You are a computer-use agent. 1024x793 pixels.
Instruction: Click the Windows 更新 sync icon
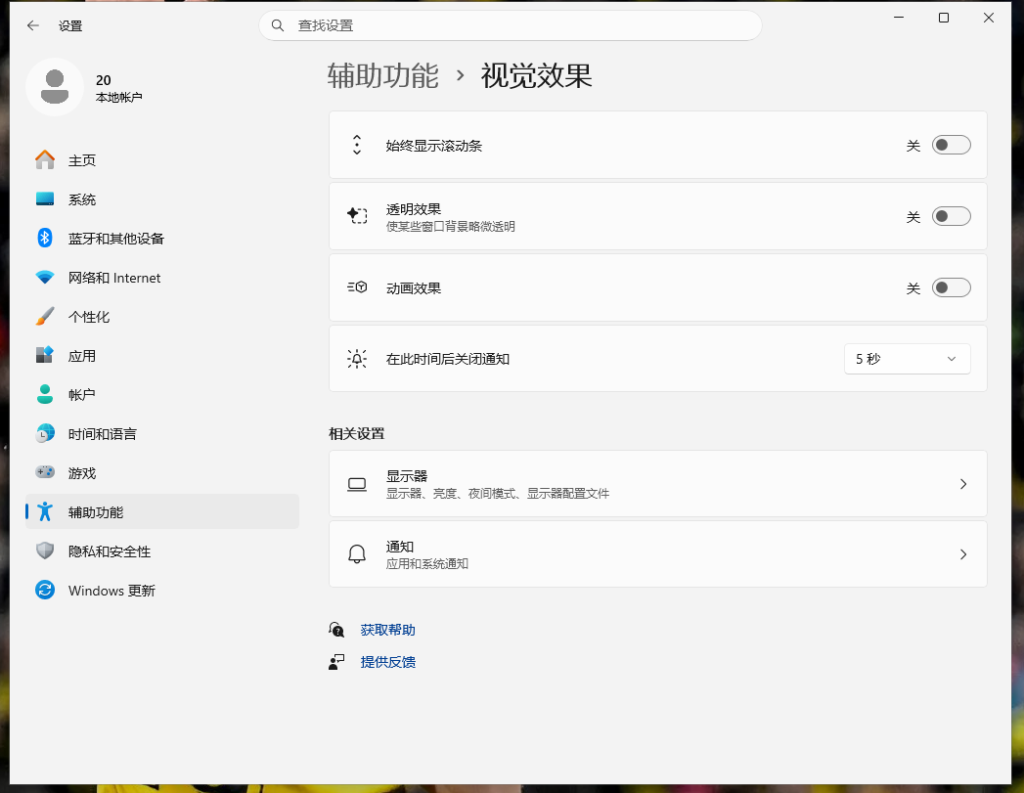[x=45, y=590]
